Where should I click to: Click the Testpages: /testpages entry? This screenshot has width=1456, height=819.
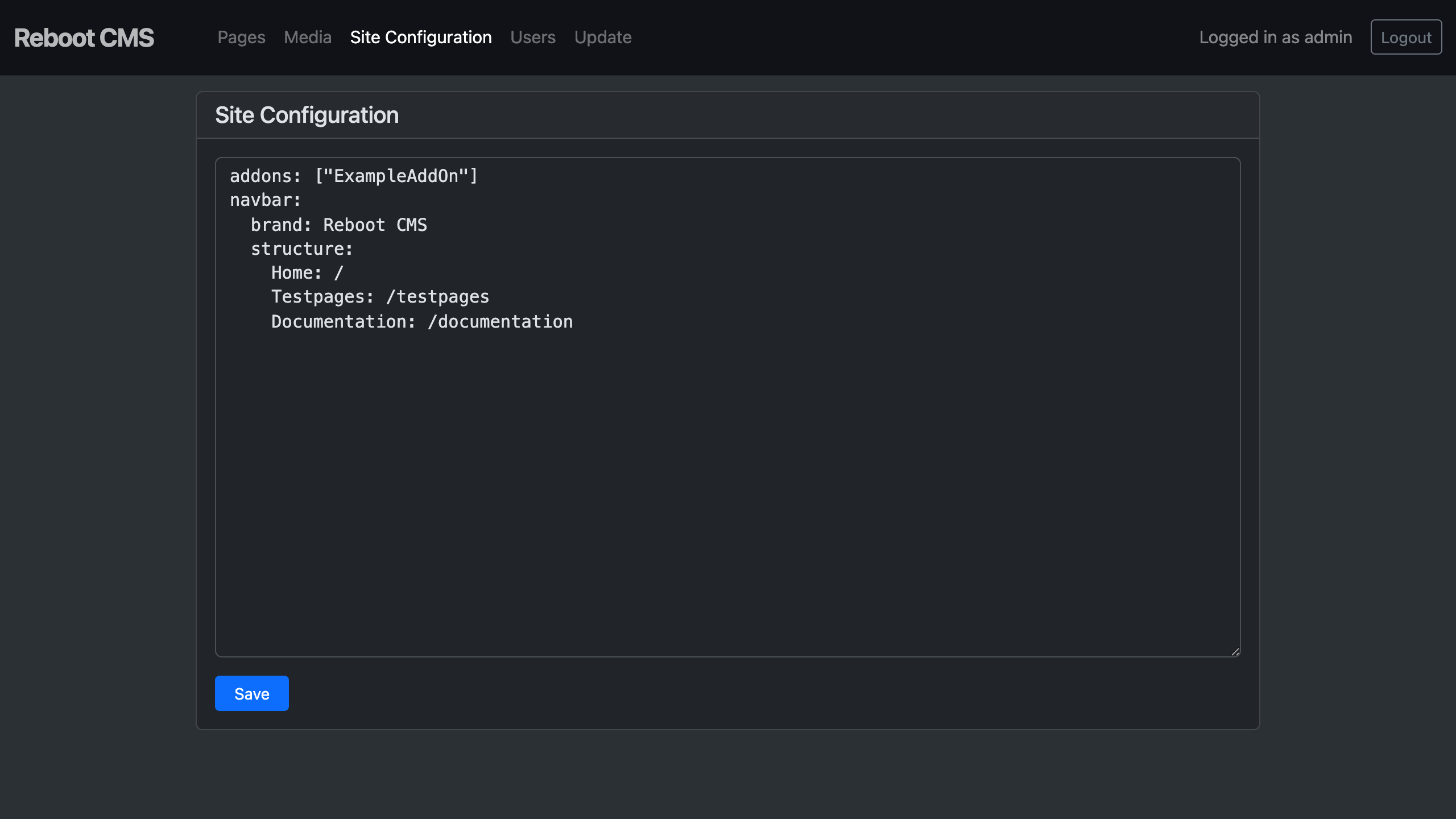point(379,296)
